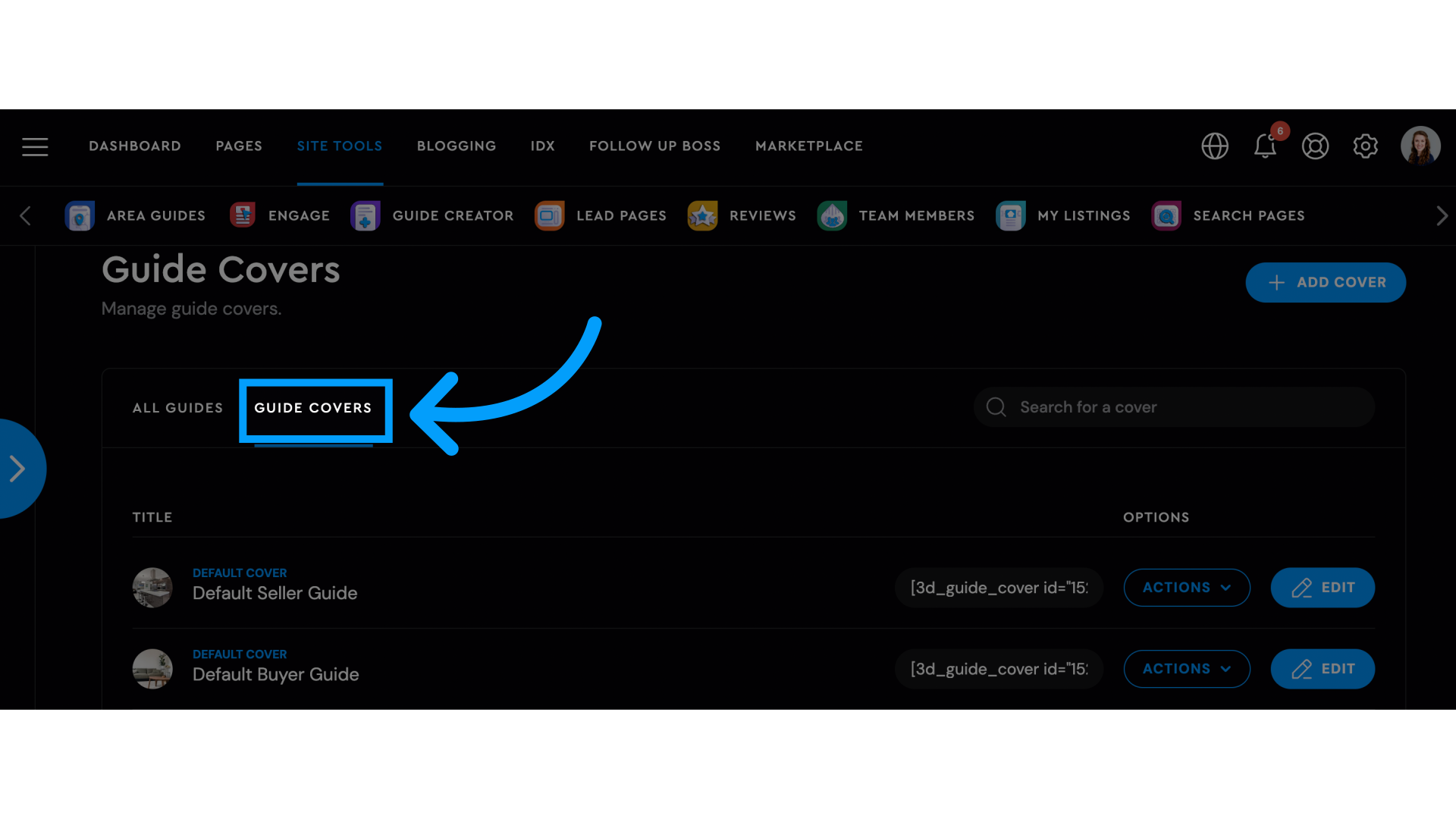
Task: Click the Reviews icon in toolbar
Action: click(x=703, y=215)
